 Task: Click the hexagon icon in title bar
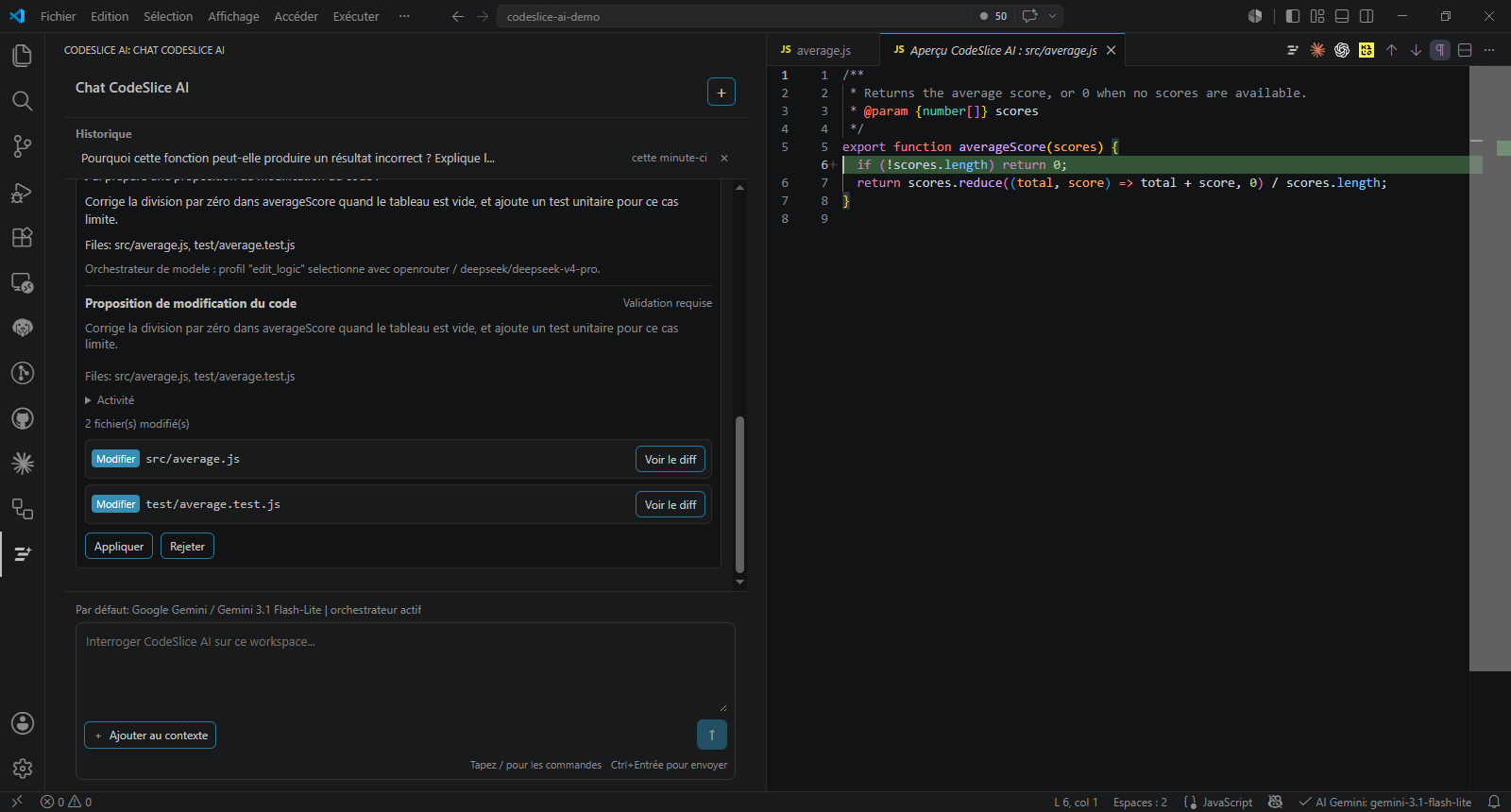(1255, 16)
